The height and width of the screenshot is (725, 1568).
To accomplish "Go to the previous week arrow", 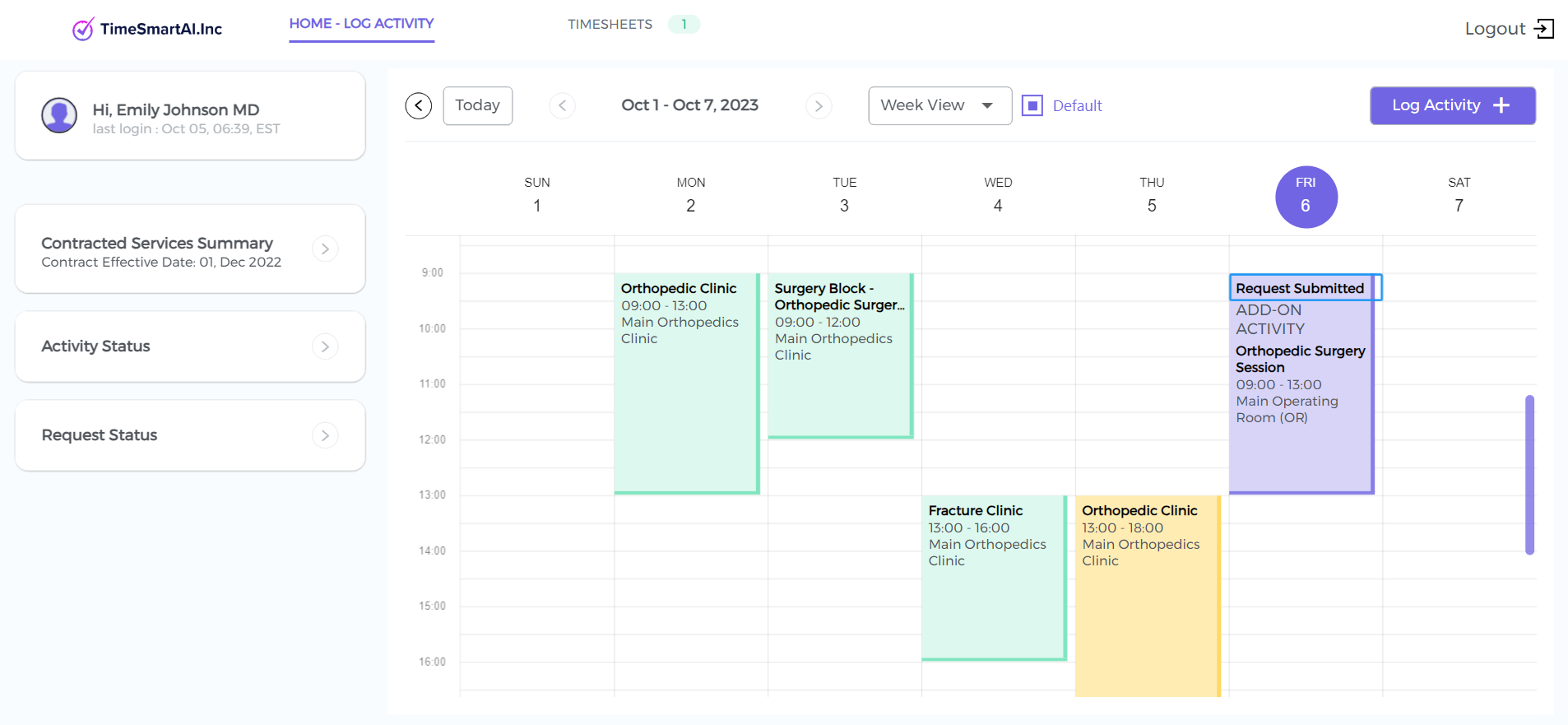I will pyautogui.click(x=563, y=105).
